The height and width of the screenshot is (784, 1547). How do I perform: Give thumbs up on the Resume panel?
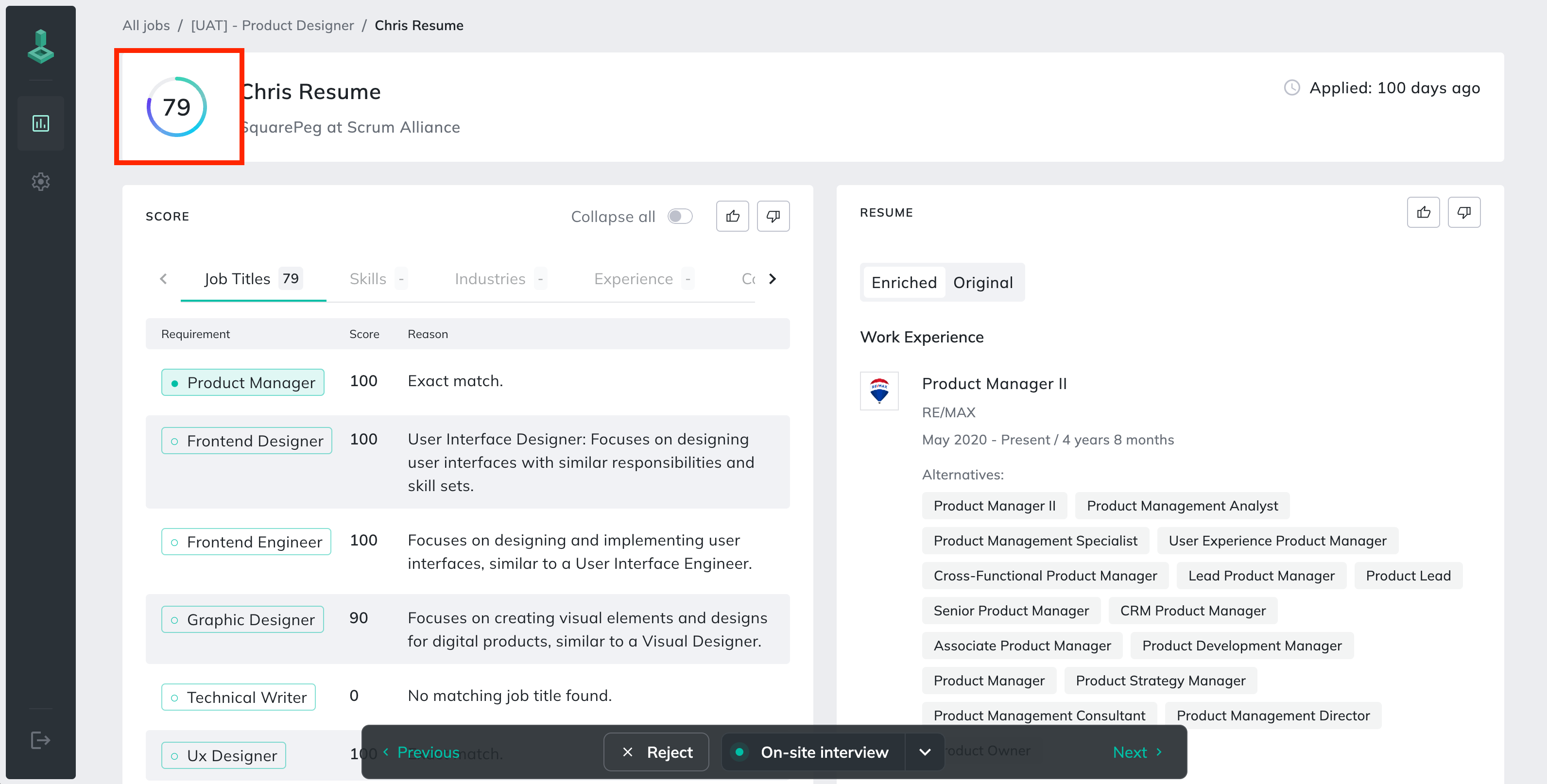(1423, 212)
